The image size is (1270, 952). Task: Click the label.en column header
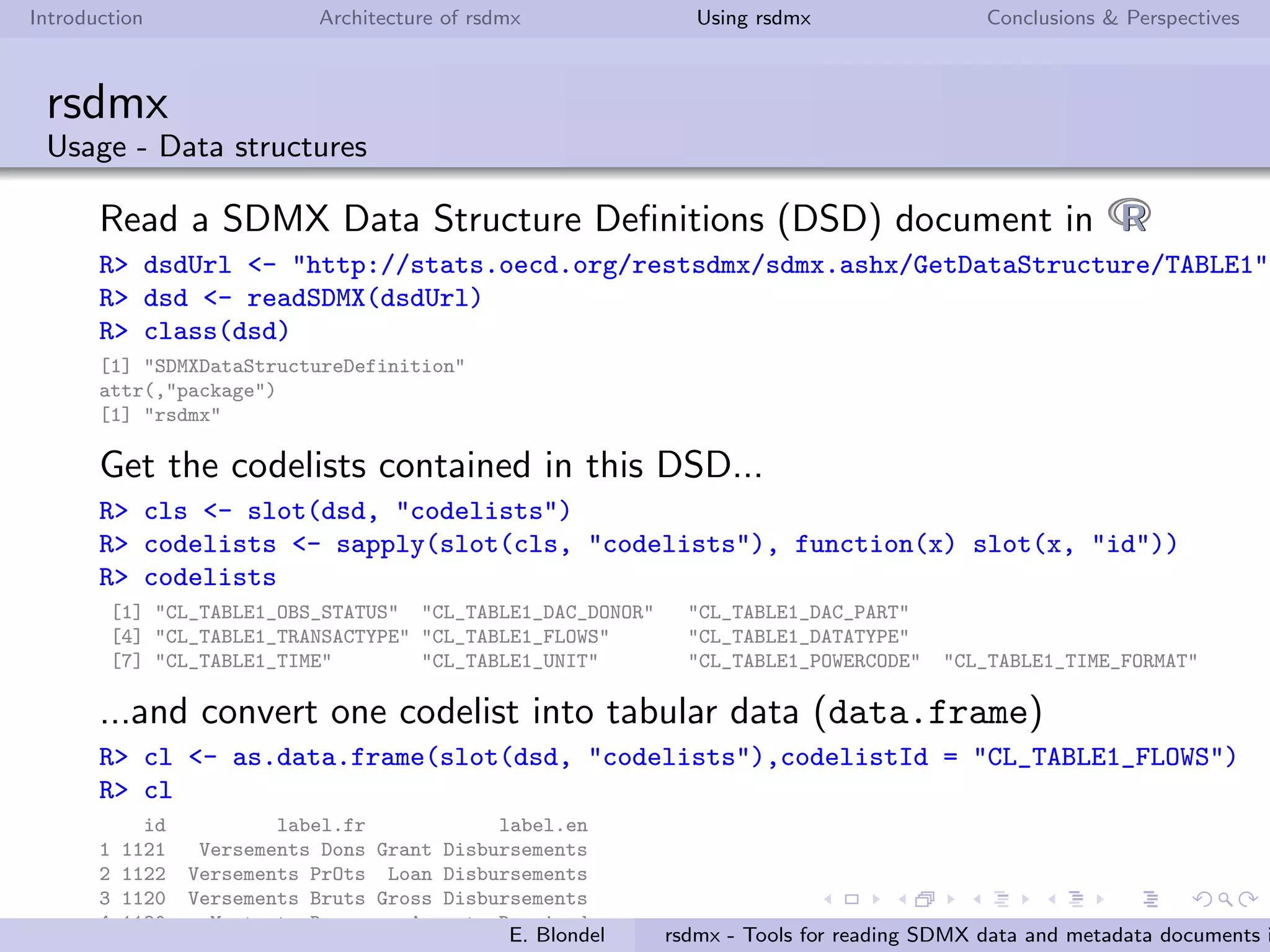coord(543,826)
